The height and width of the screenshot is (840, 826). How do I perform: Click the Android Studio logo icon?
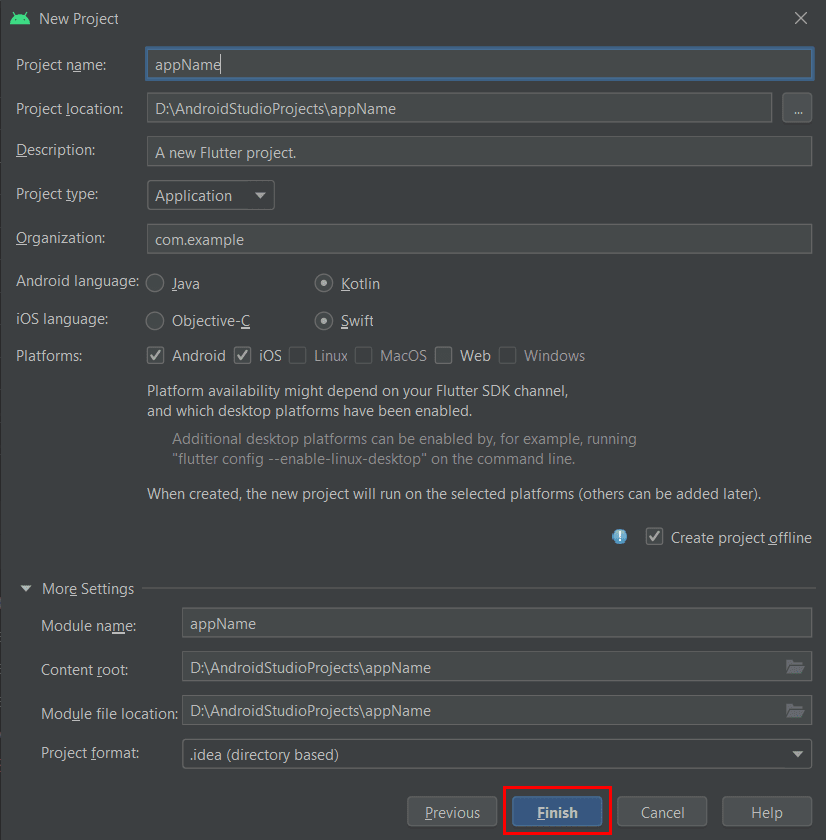pyautogui.click(x=20, y=19)
